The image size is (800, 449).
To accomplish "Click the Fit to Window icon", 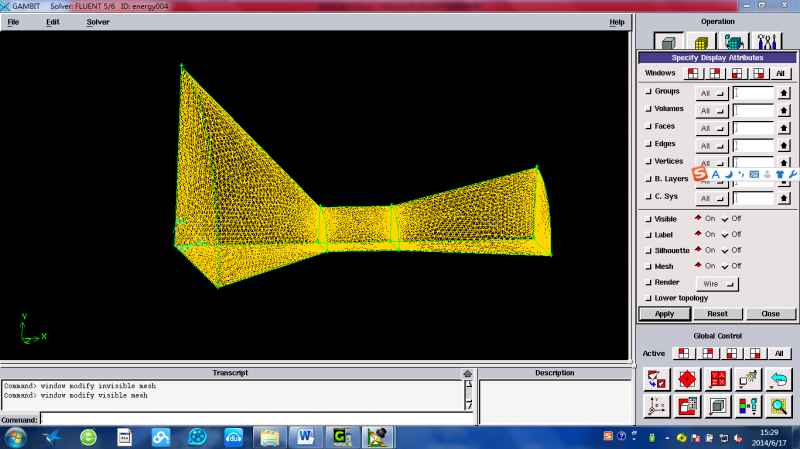I will [x=657, y=380].
